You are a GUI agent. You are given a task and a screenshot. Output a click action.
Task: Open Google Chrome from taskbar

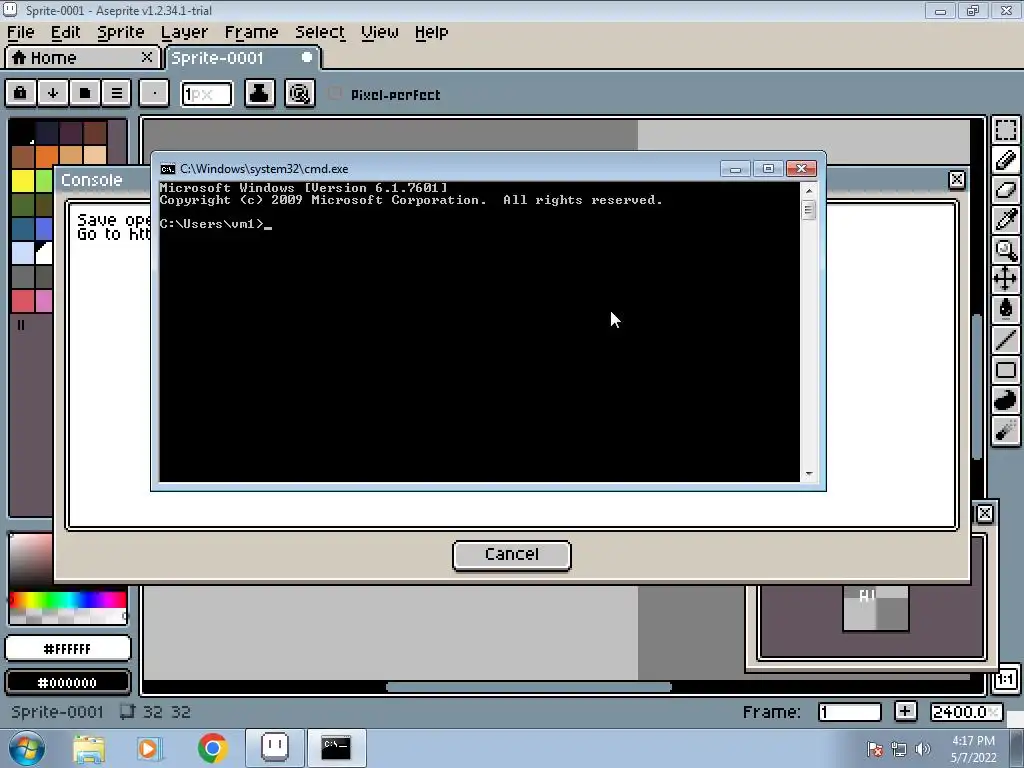212,748
